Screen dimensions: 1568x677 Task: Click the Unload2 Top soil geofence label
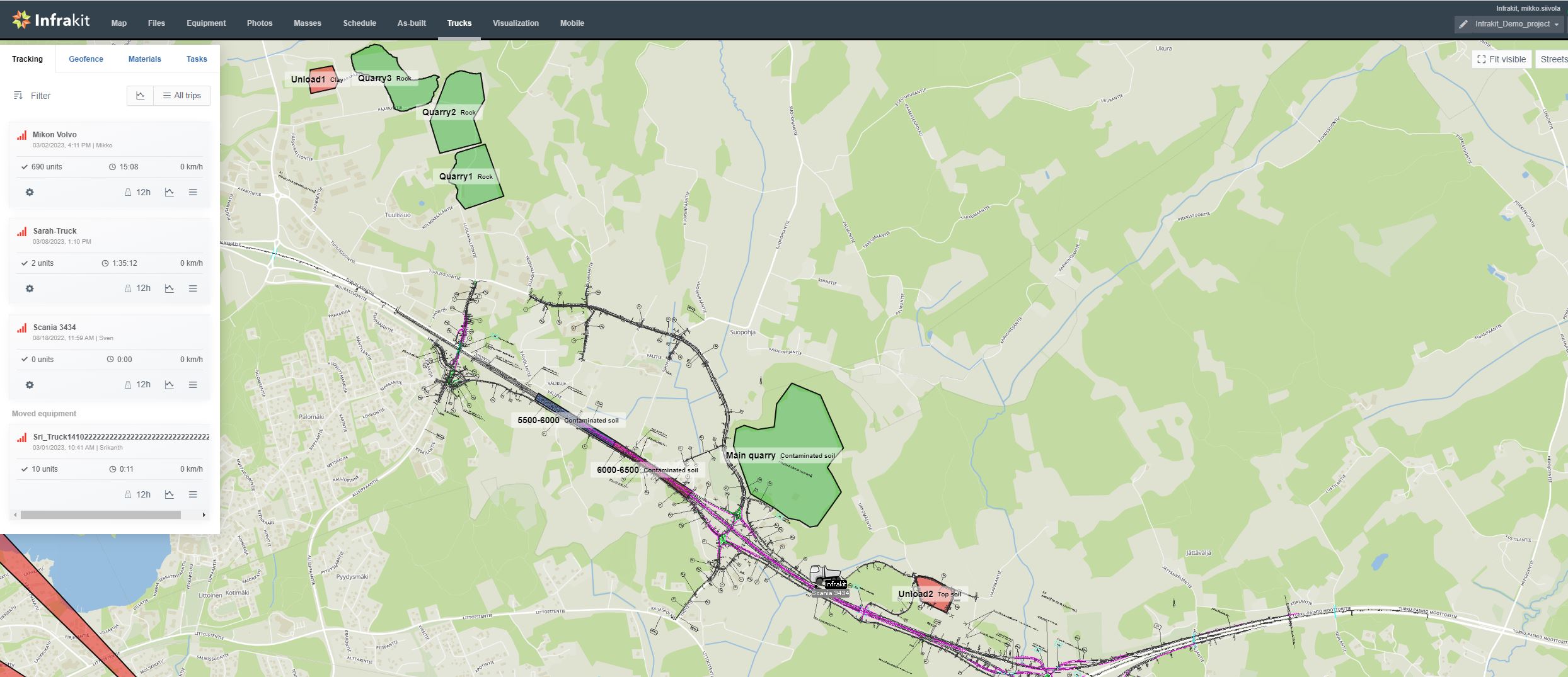[x=930, y=594]
